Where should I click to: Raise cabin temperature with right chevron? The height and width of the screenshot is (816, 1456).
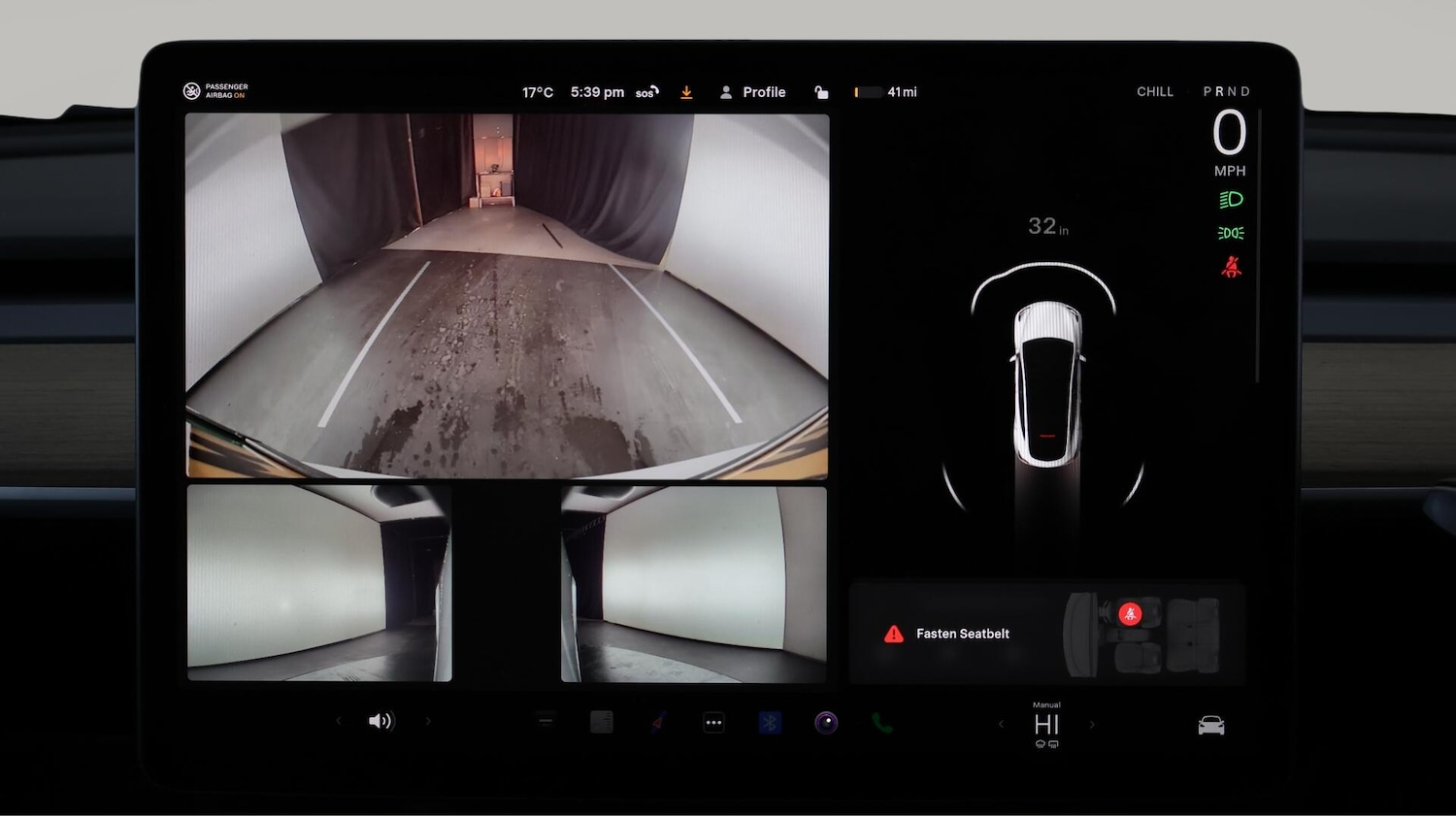1092,724
